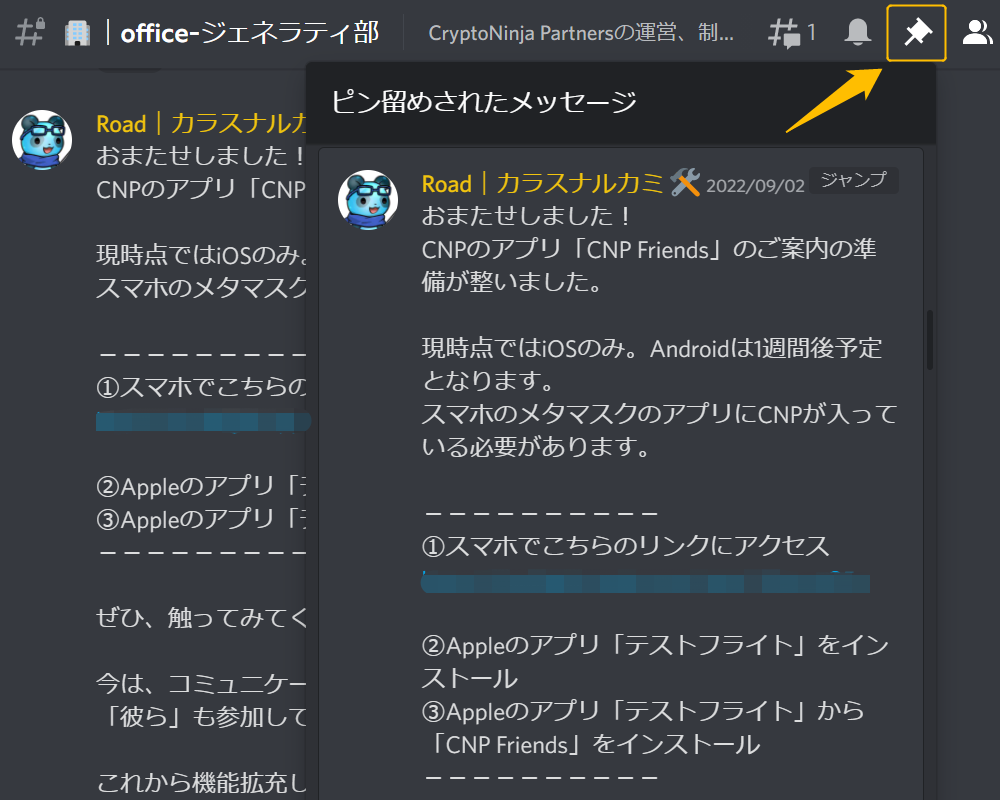Click the 2022/09/02 timestamp

pyautogui.click(x=755, y=186)
